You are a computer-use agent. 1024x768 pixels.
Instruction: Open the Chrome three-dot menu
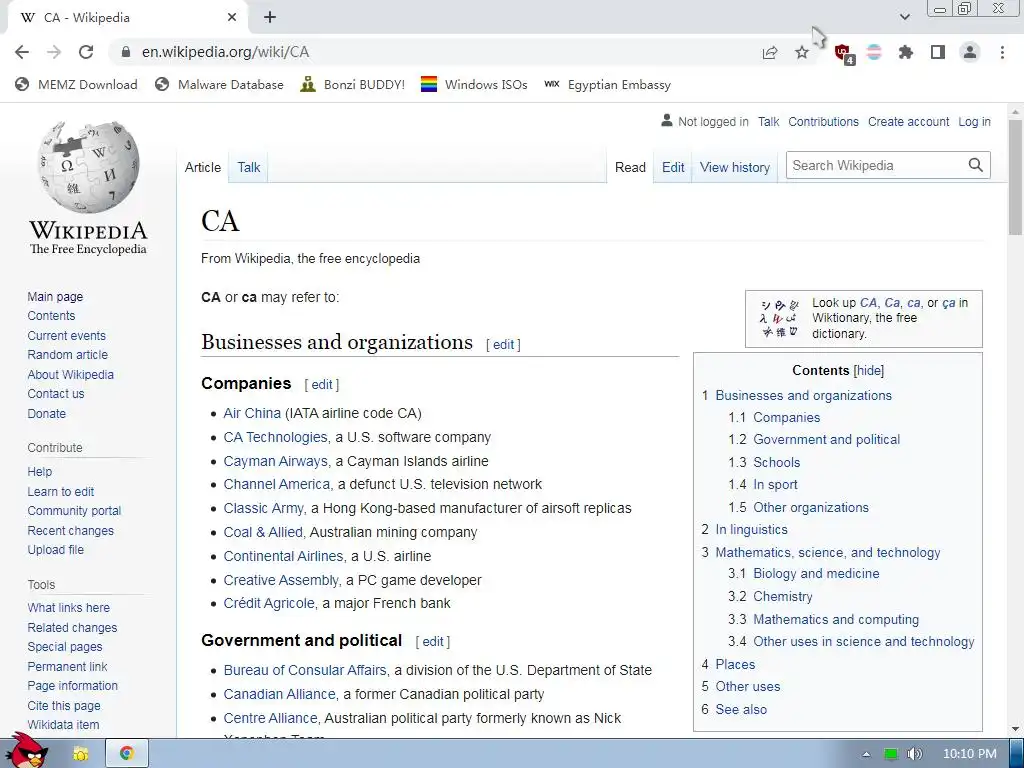(x=1002, y=52)
